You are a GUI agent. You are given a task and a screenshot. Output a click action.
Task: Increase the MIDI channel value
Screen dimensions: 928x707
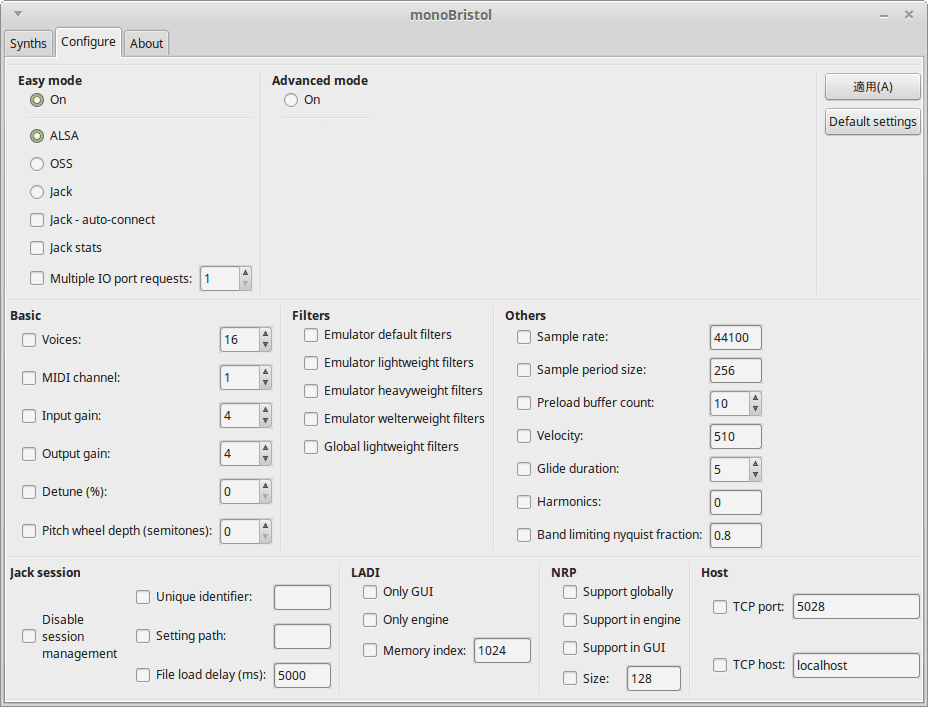(x=265, y=372)
